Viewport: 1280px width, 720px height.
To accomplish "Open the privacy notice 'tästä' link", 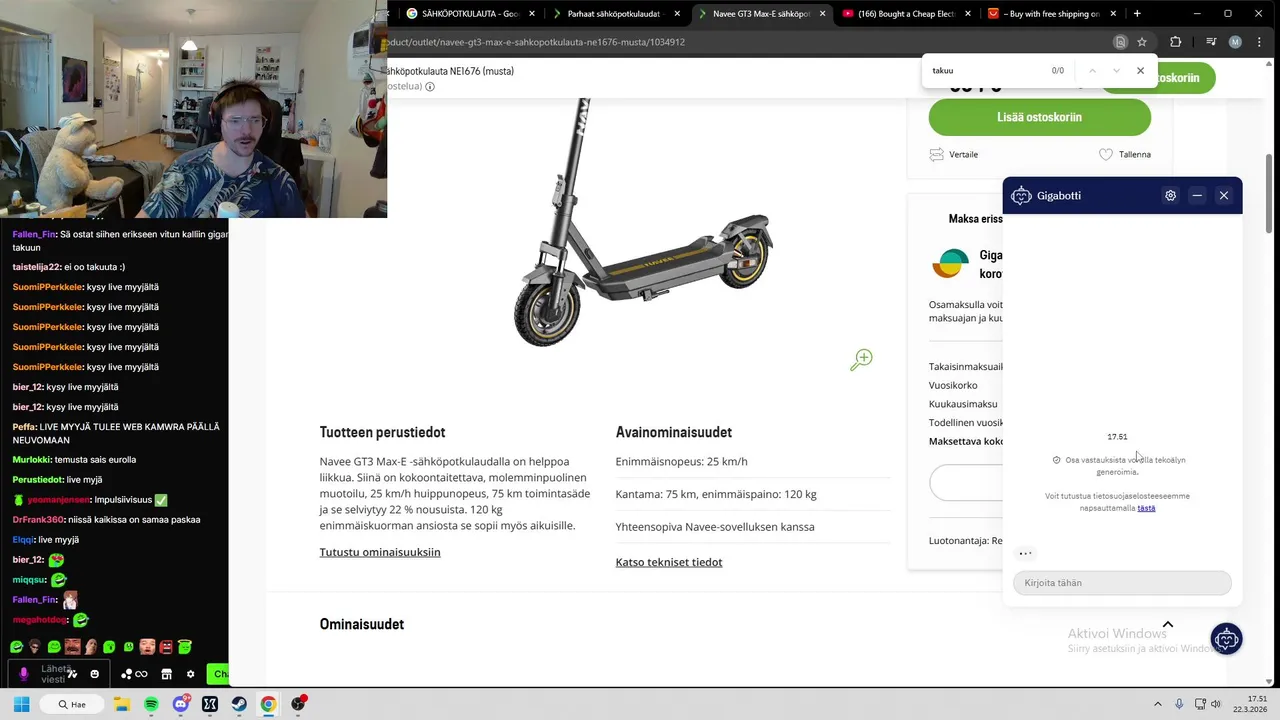I will [1146, 508].
